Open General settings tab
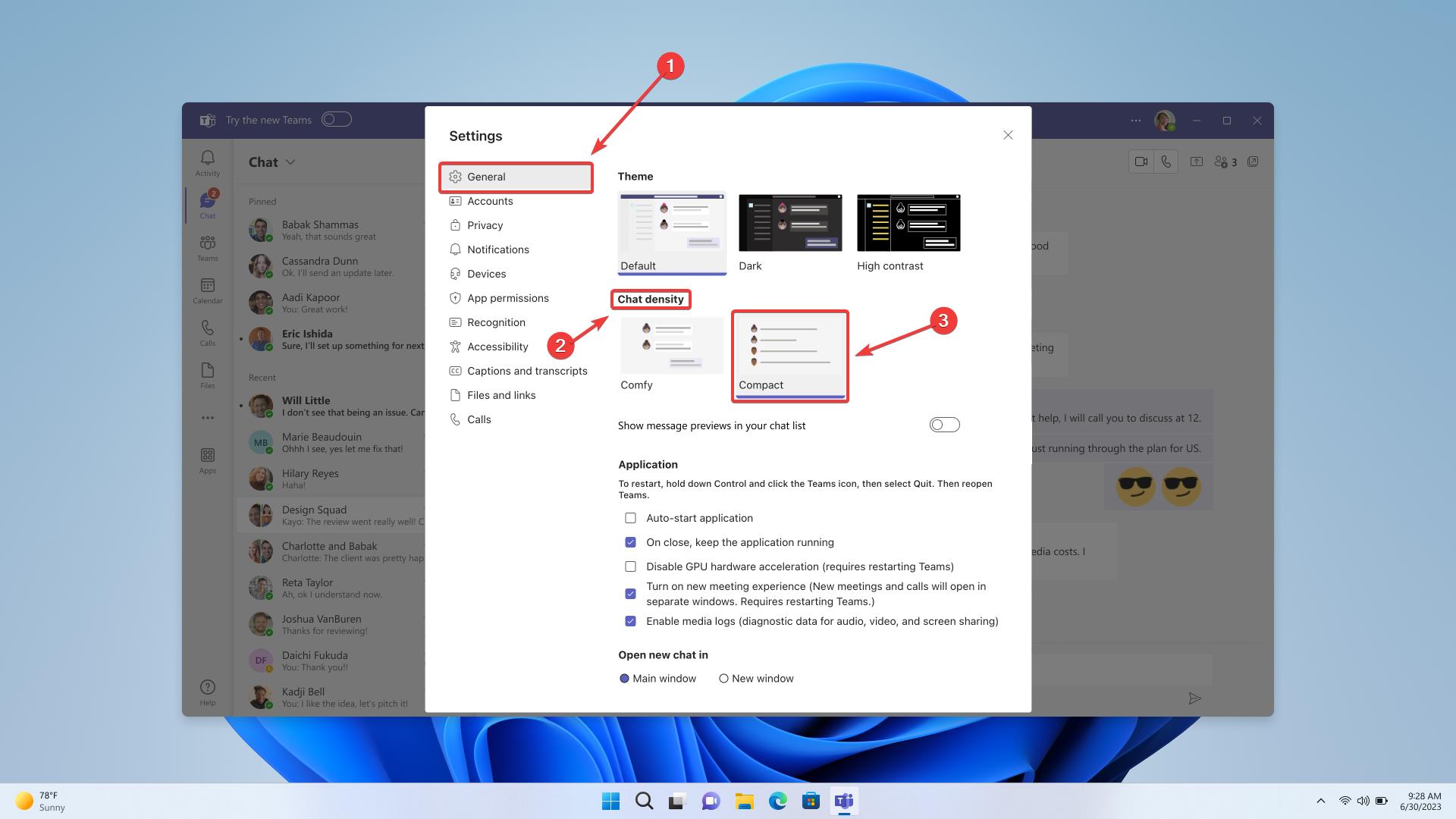This screenshot has width=1456, height=819. coord(516,177)
